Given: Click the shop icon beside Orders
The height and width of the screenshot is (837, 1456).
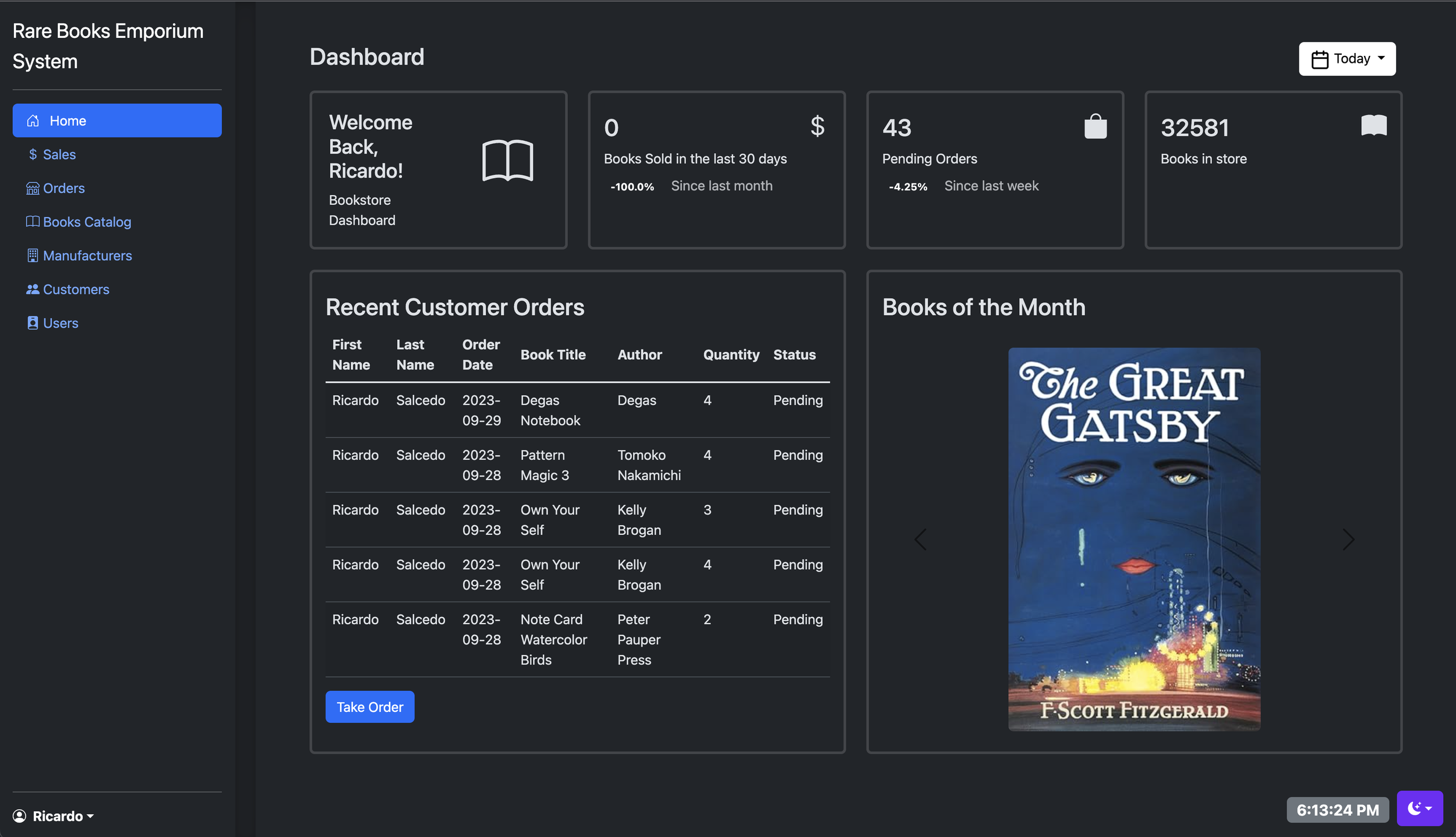Looking at the screenshot, I should (x=33, y=188).
